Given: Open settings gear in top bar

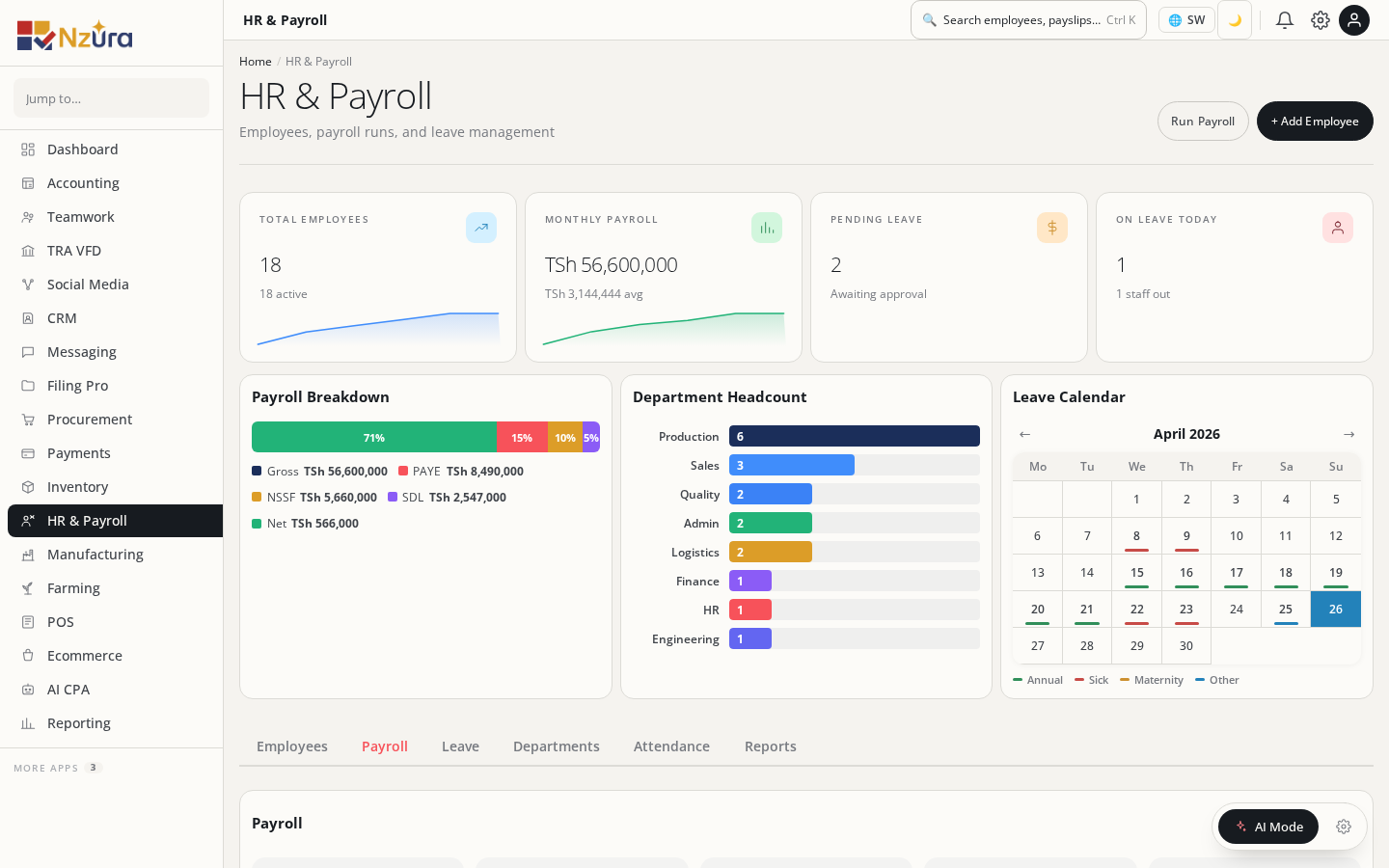Looking at the screenshot, I should pos(1321,20).
